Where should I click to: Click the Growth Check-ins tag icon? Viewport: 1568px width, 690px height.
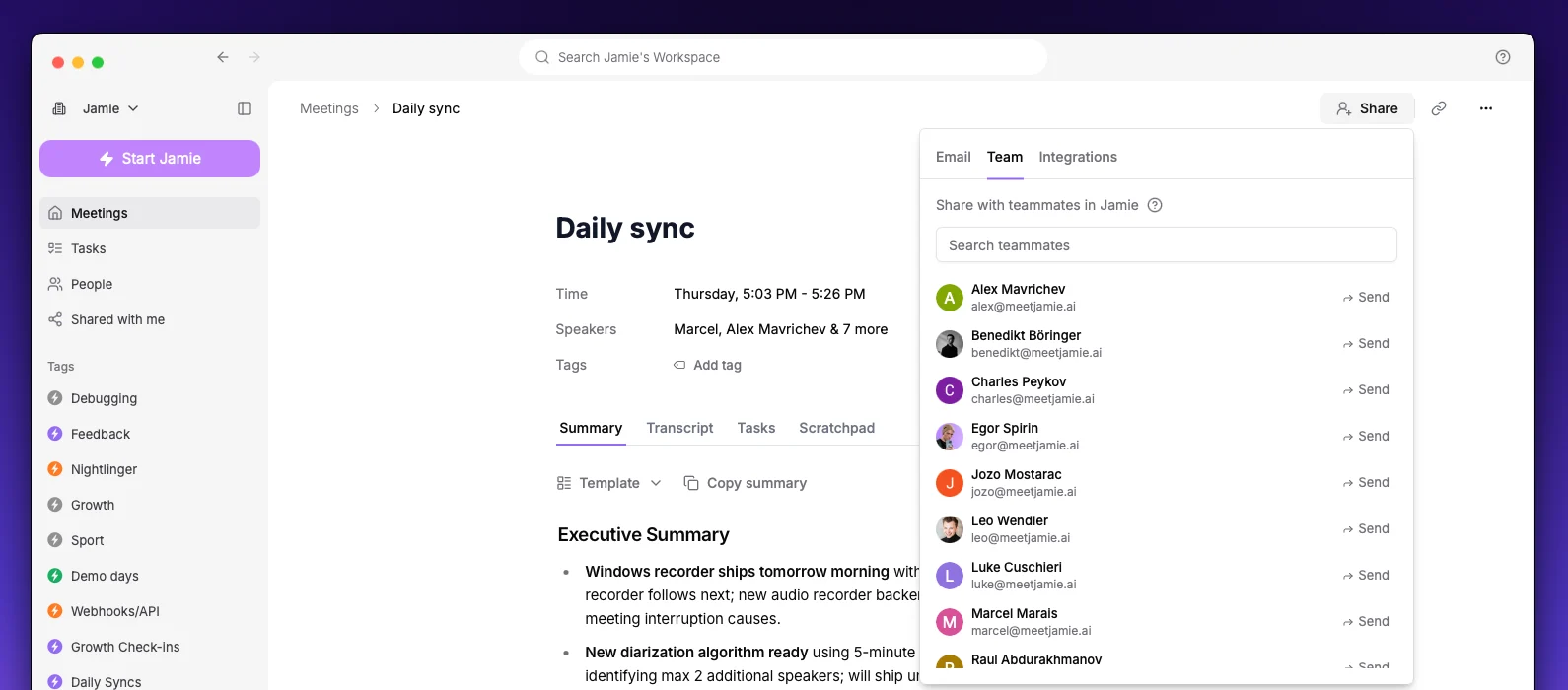[55, 647]
